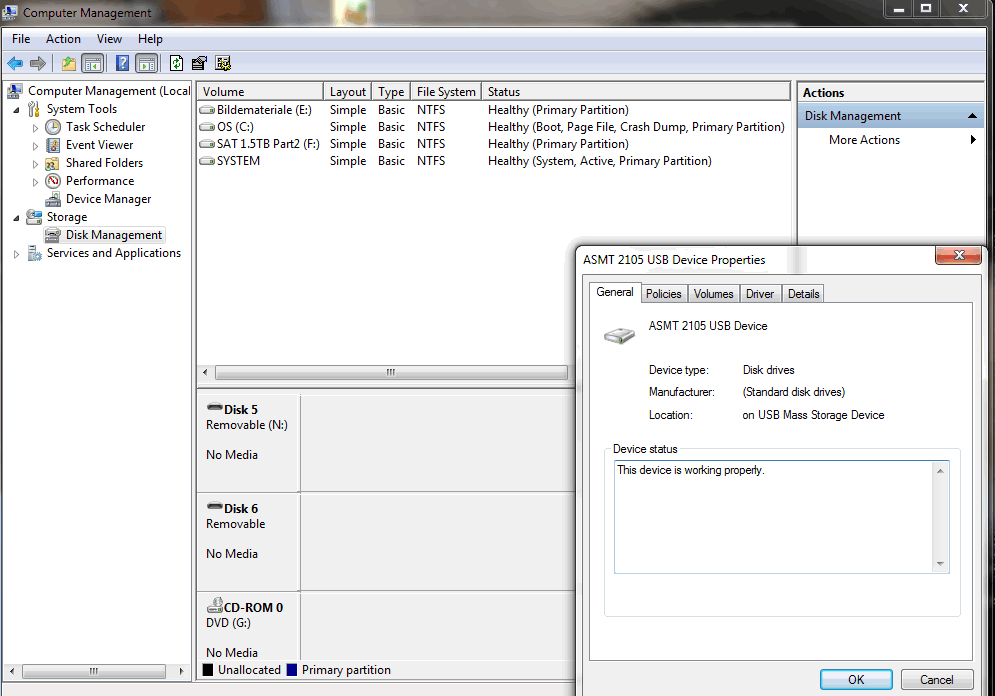Click the Performance gauge icon in tree

click(53, 181)
